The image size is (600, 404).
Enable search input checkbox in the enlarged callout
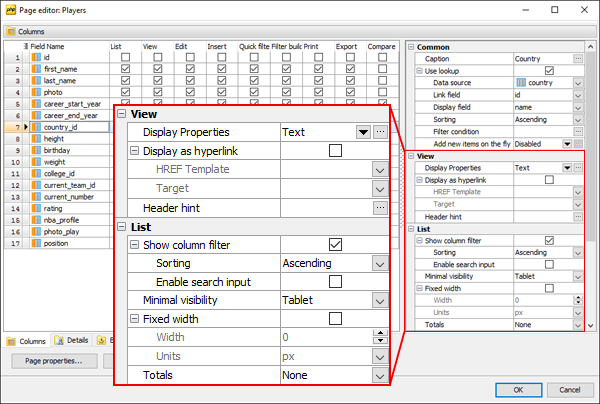point(335,282)
